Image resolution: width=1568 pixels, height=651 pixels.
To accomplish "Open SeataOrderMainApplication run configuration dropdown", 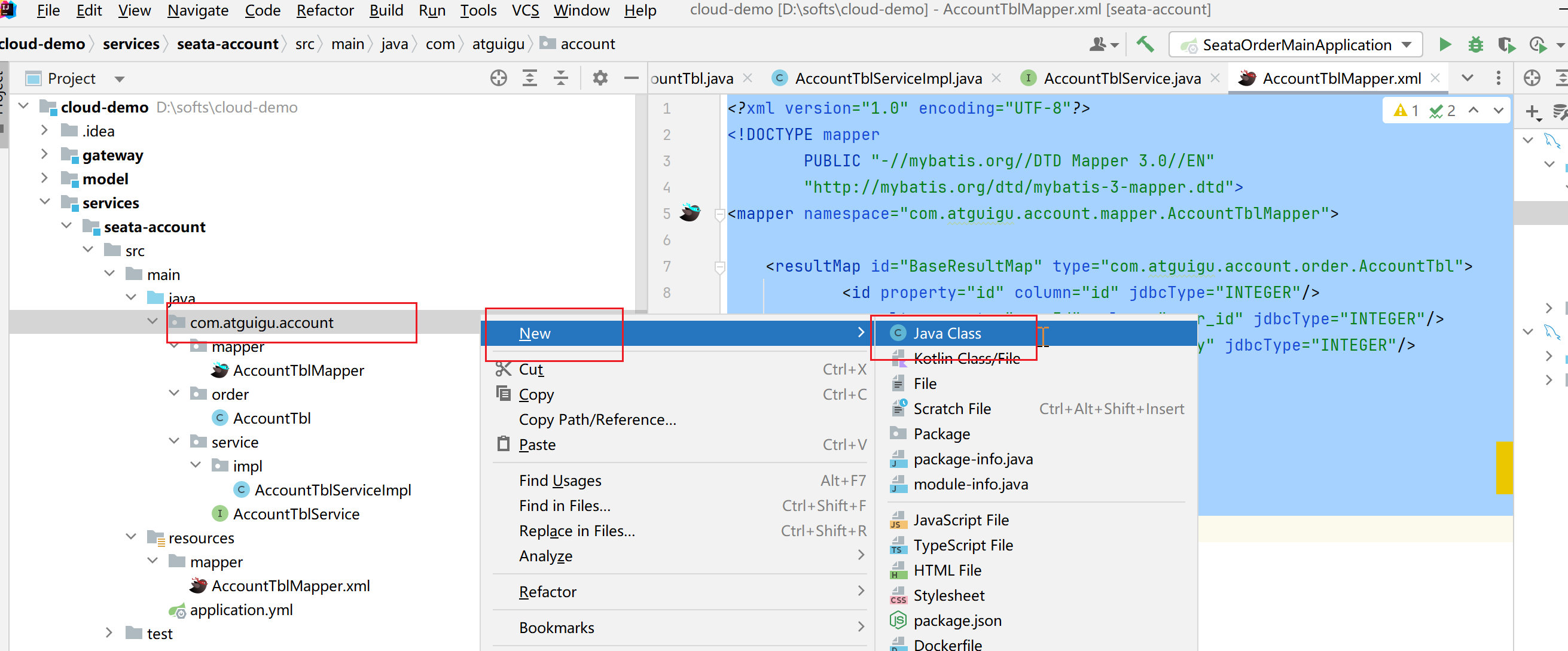I will (x=1295, y=44).
